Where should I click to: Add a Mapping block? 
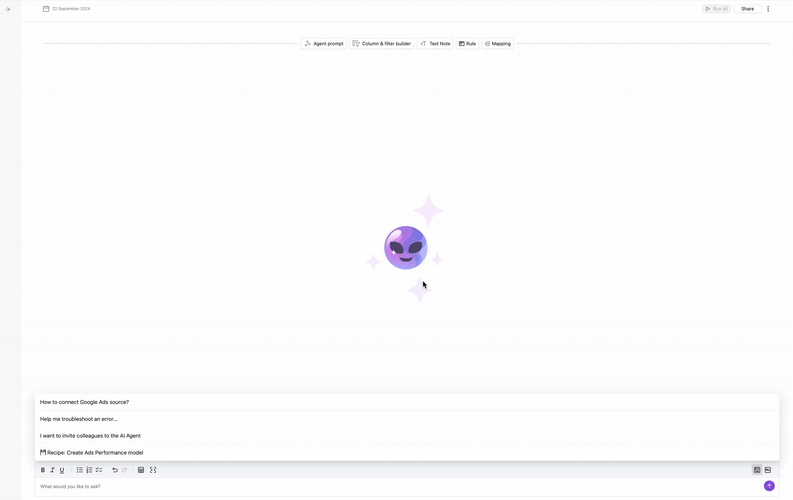(x=498, y=43)
